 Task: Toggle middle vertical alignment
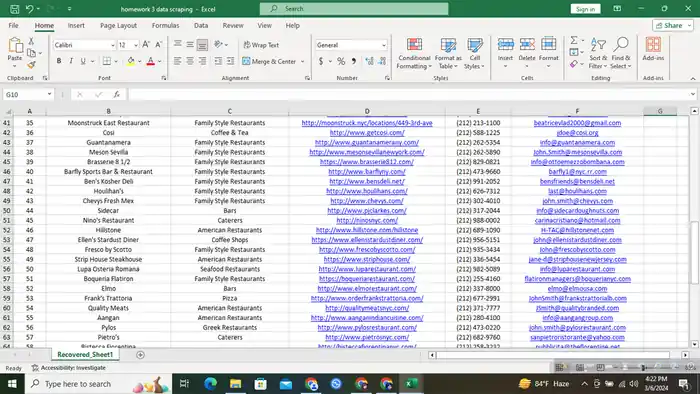click(x=190, y=45)
